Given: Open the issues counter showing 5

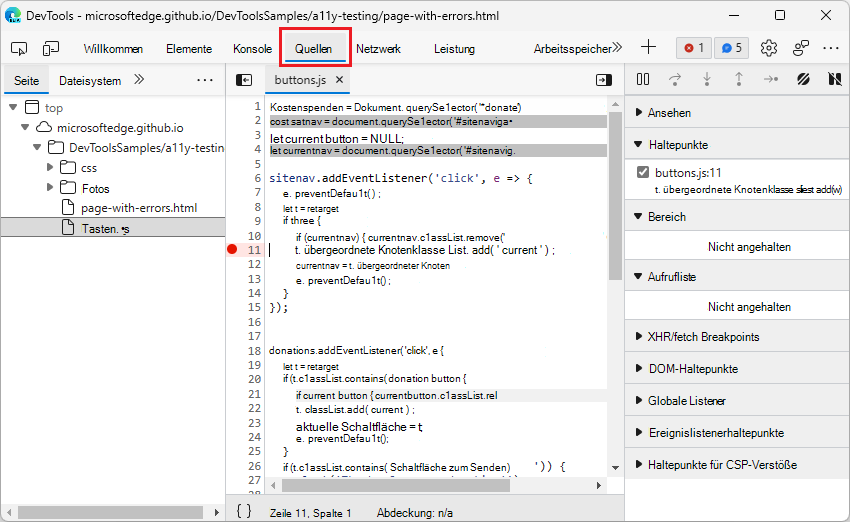Looking at the screenshot, I should pos(731,48).
